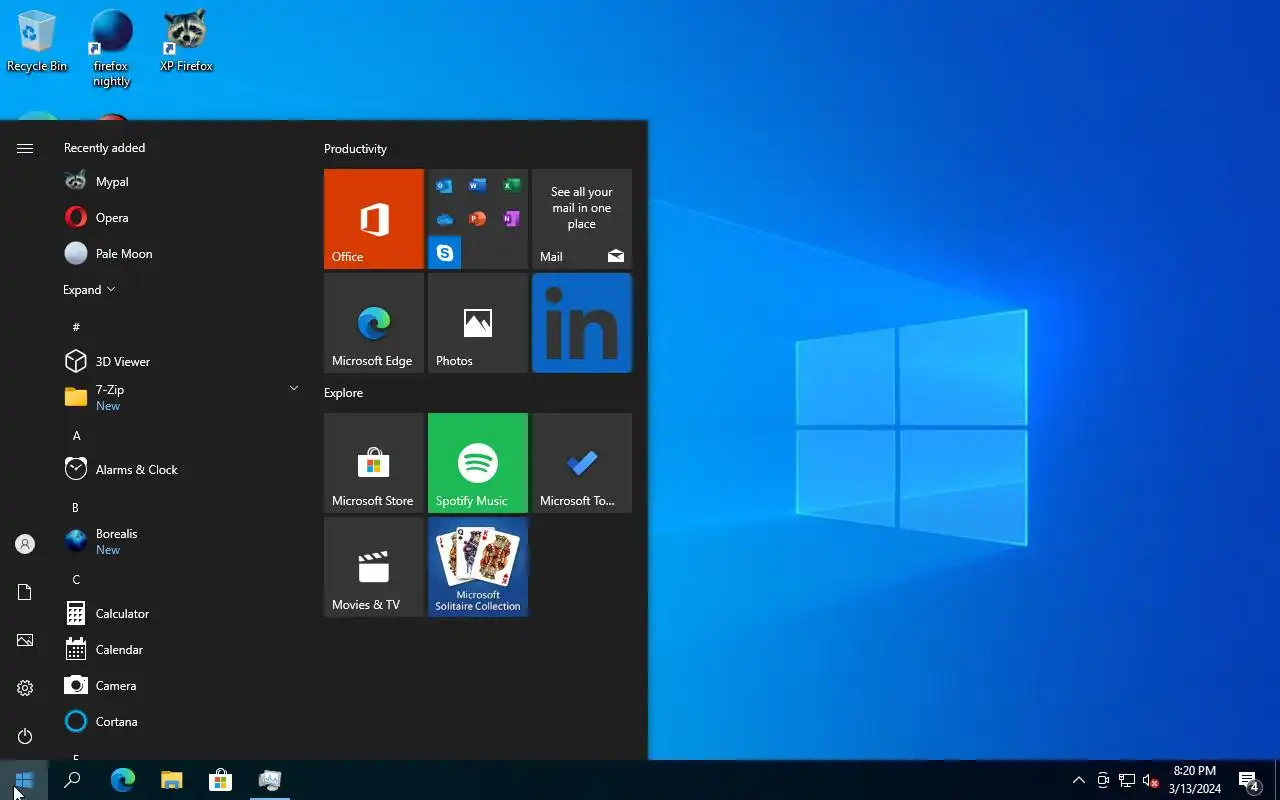Open the Microsoft Store tile
This screenshot has width=1280, height=800.
(x=374, y=463)
